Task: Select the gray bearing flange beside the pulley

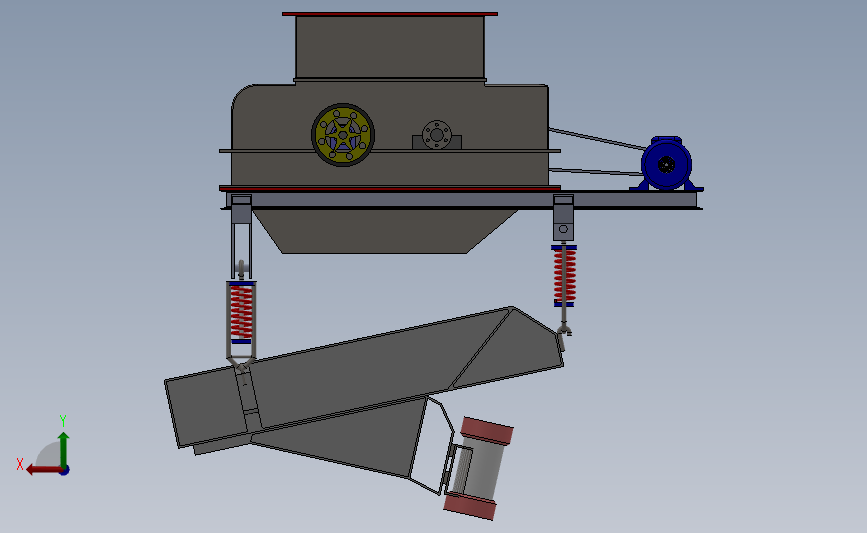Action: point(437,135)
